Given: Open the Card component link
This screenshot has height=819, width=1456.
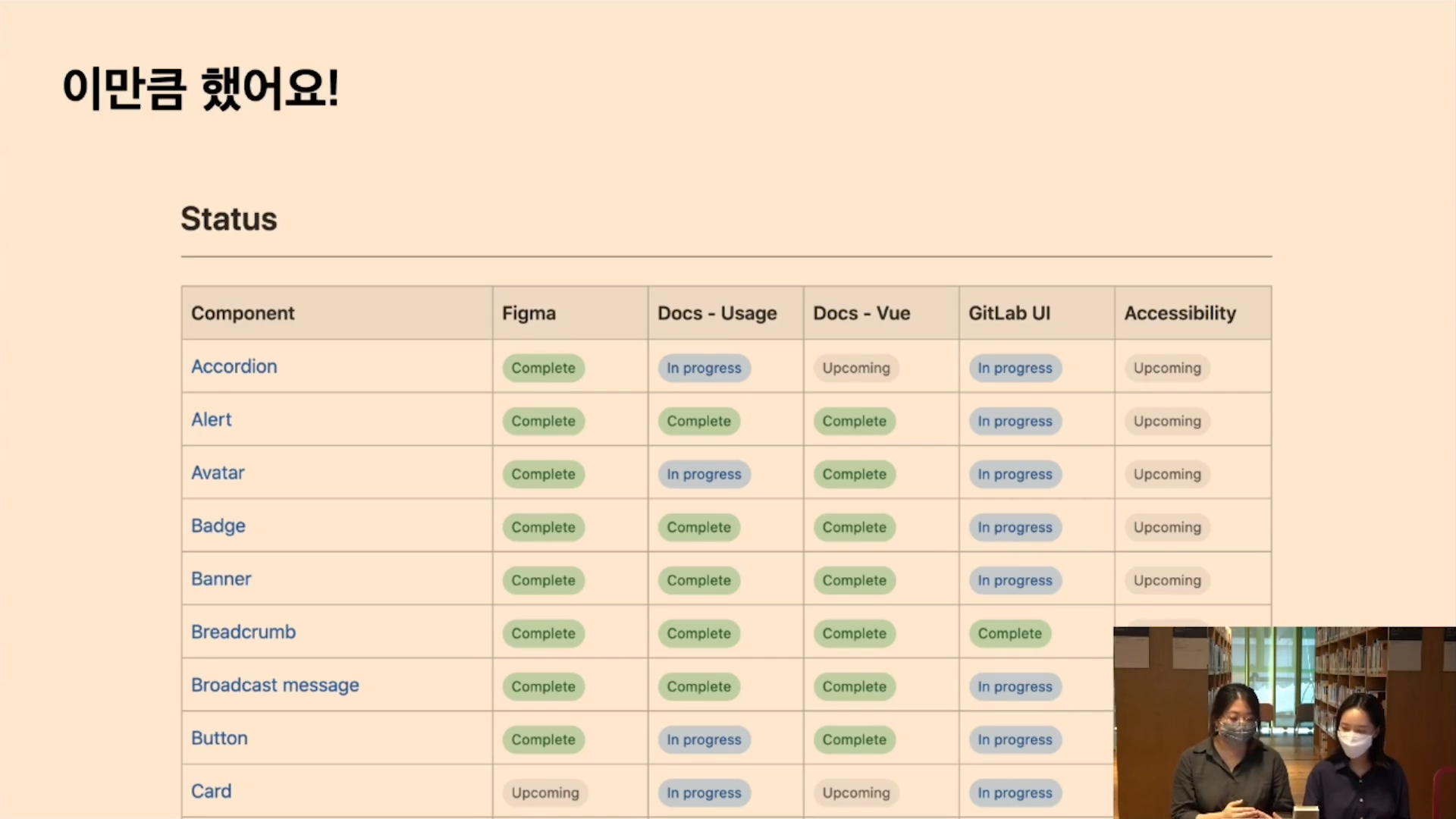Looking at the screenshot, I should coord(211,791).
